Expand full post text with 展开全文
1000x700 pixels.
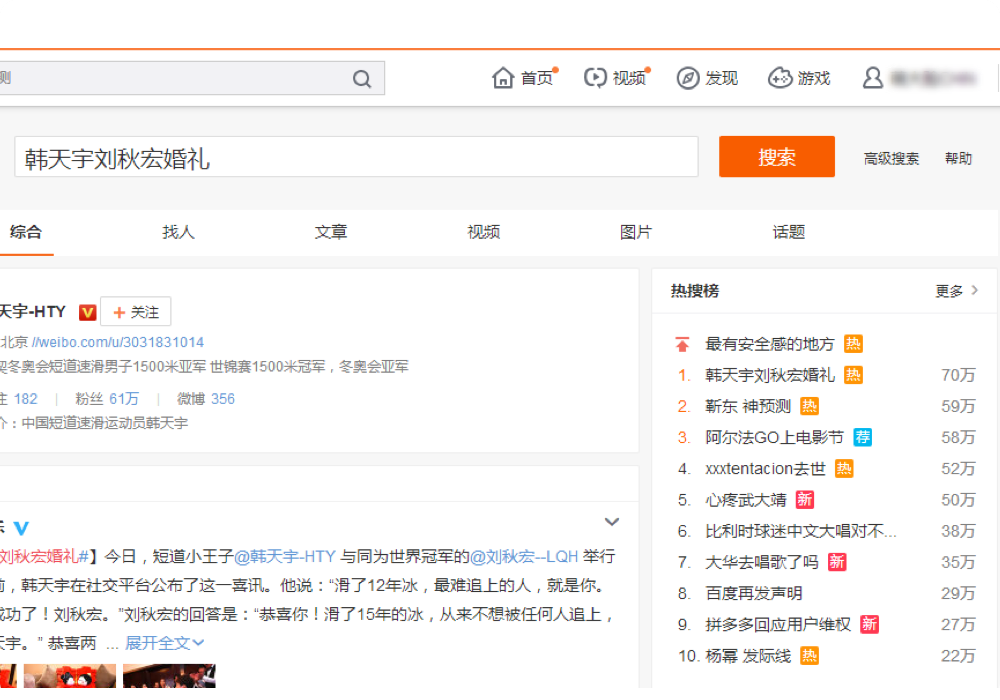(164, 643)
